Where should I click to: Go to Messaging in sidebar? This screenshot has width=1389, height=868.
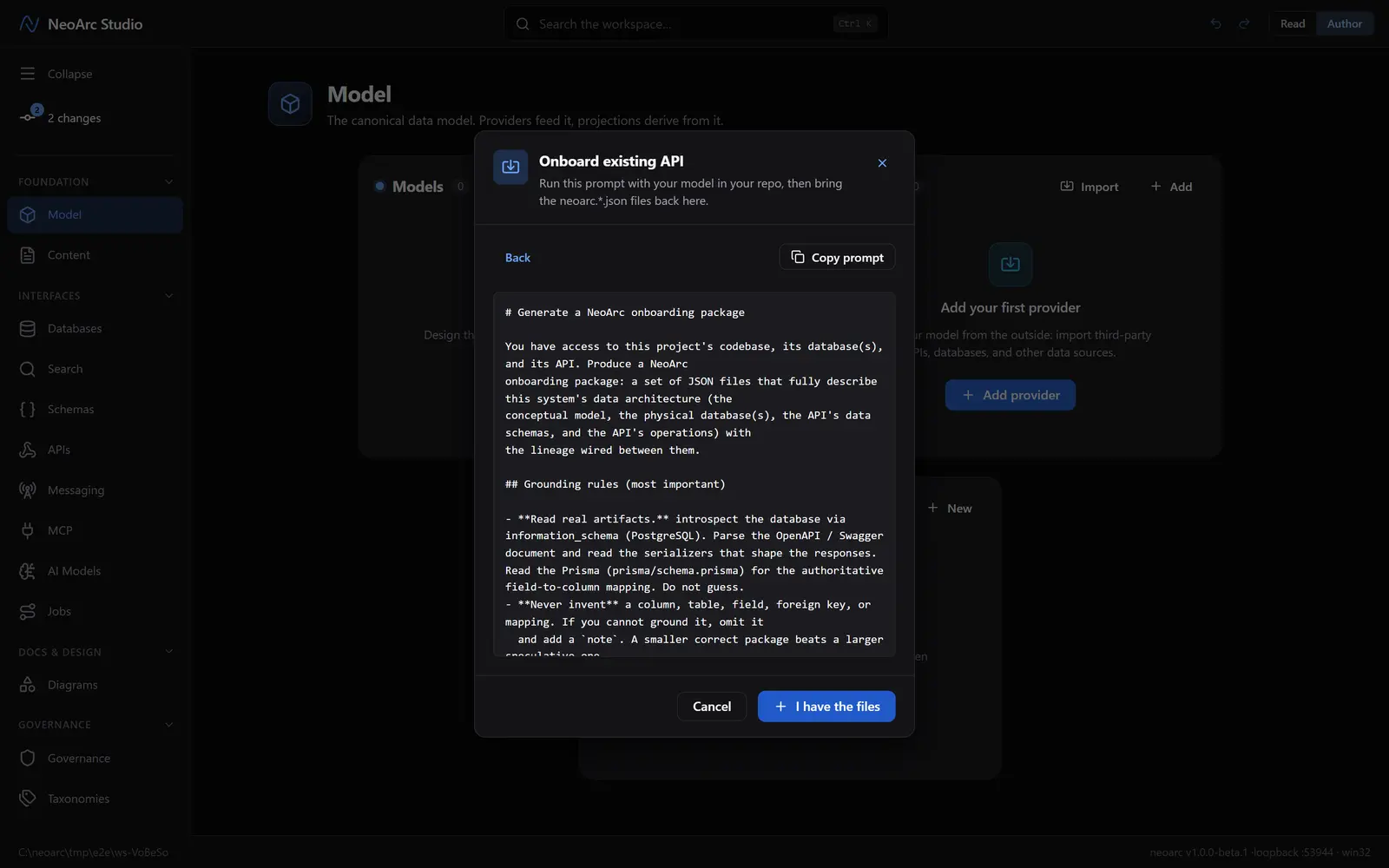[x=95, y=490]
